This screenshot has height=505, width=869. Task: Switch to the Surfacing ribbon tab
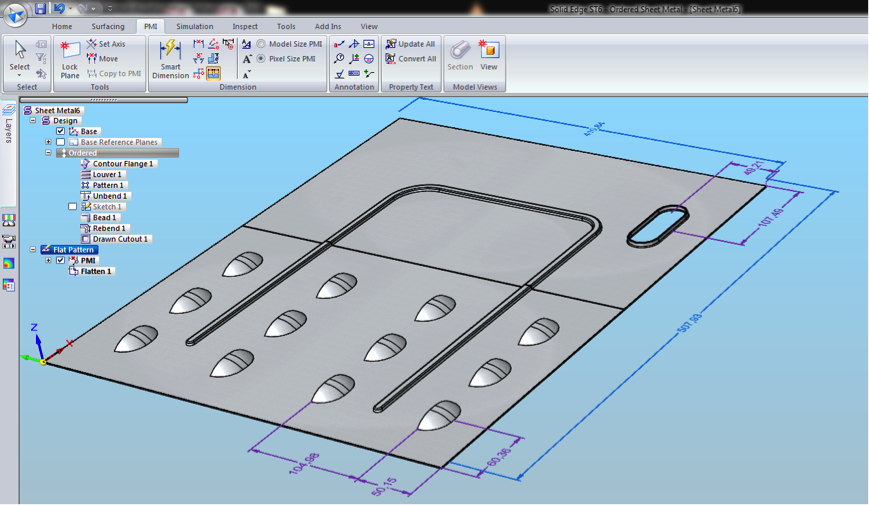[108, 26]
